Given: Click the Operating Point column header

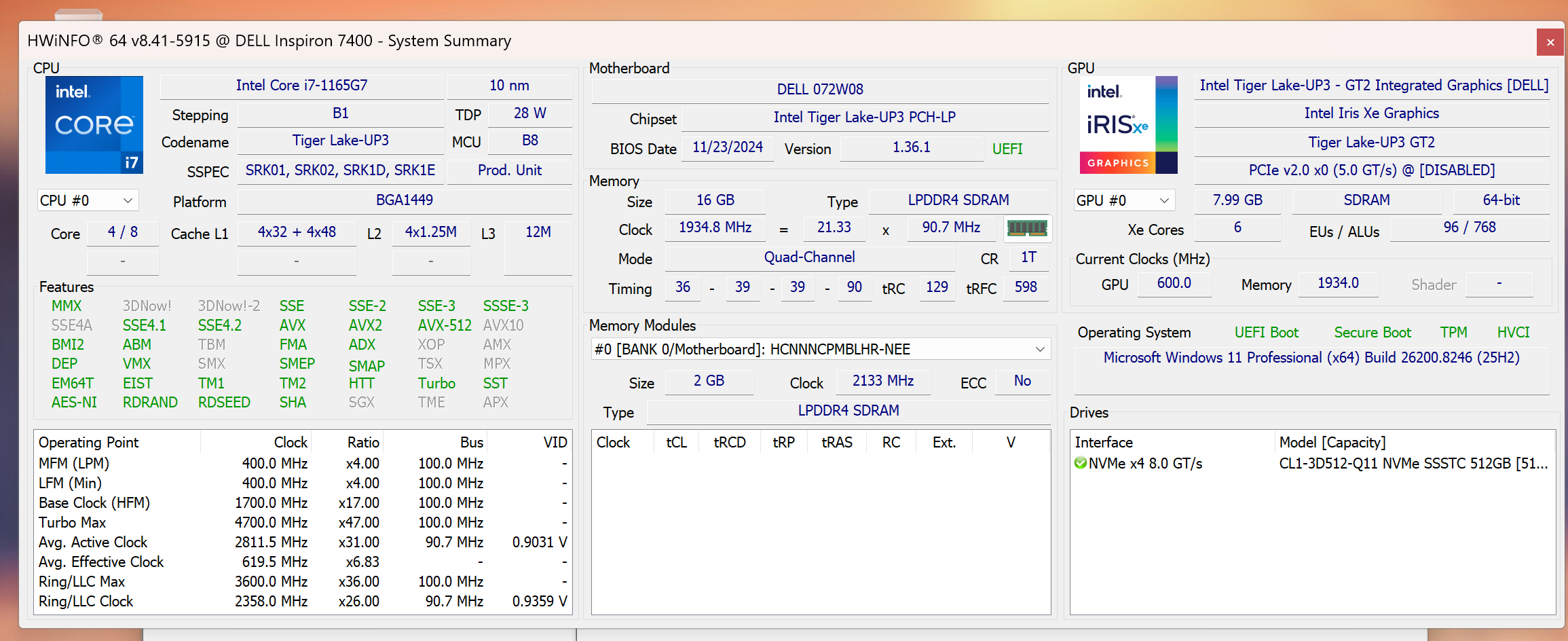Looking at the screenshot, I should point(117,442).
